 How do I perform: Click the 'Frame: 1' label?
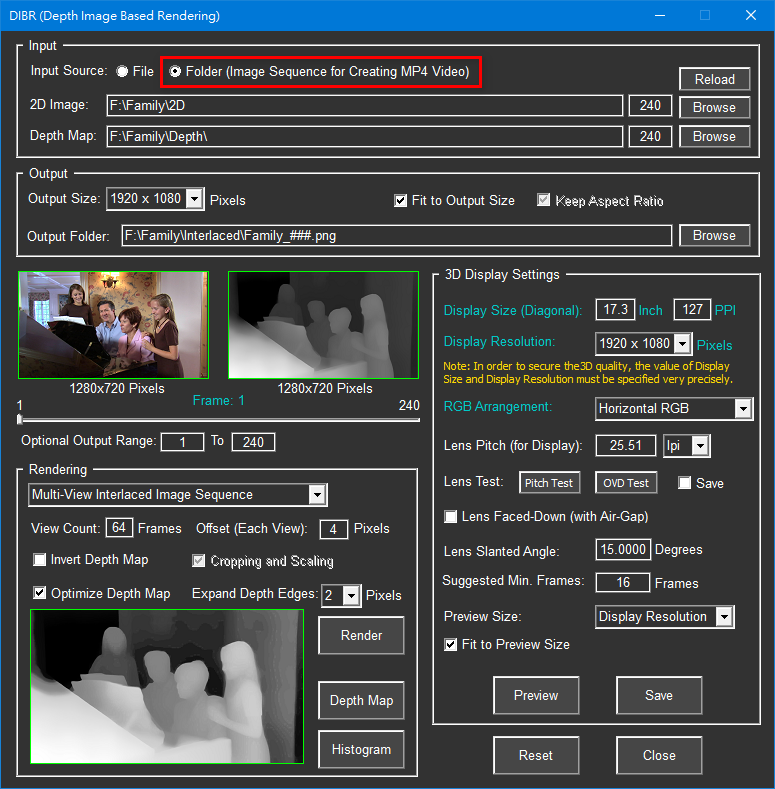click(x=218, y=401)
